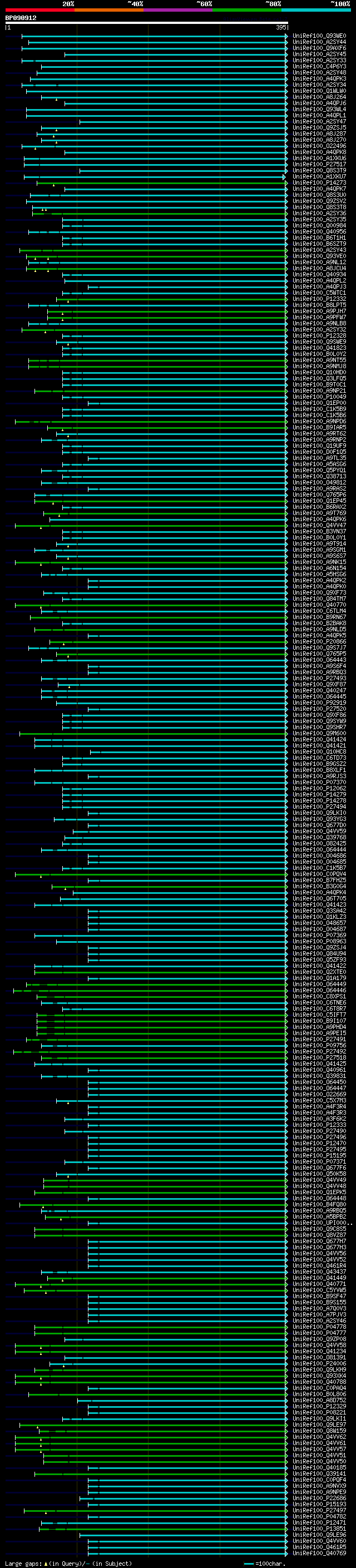Select the UniRef100_A4QPK3 label
356x1568 pixels.
(319, 78)
